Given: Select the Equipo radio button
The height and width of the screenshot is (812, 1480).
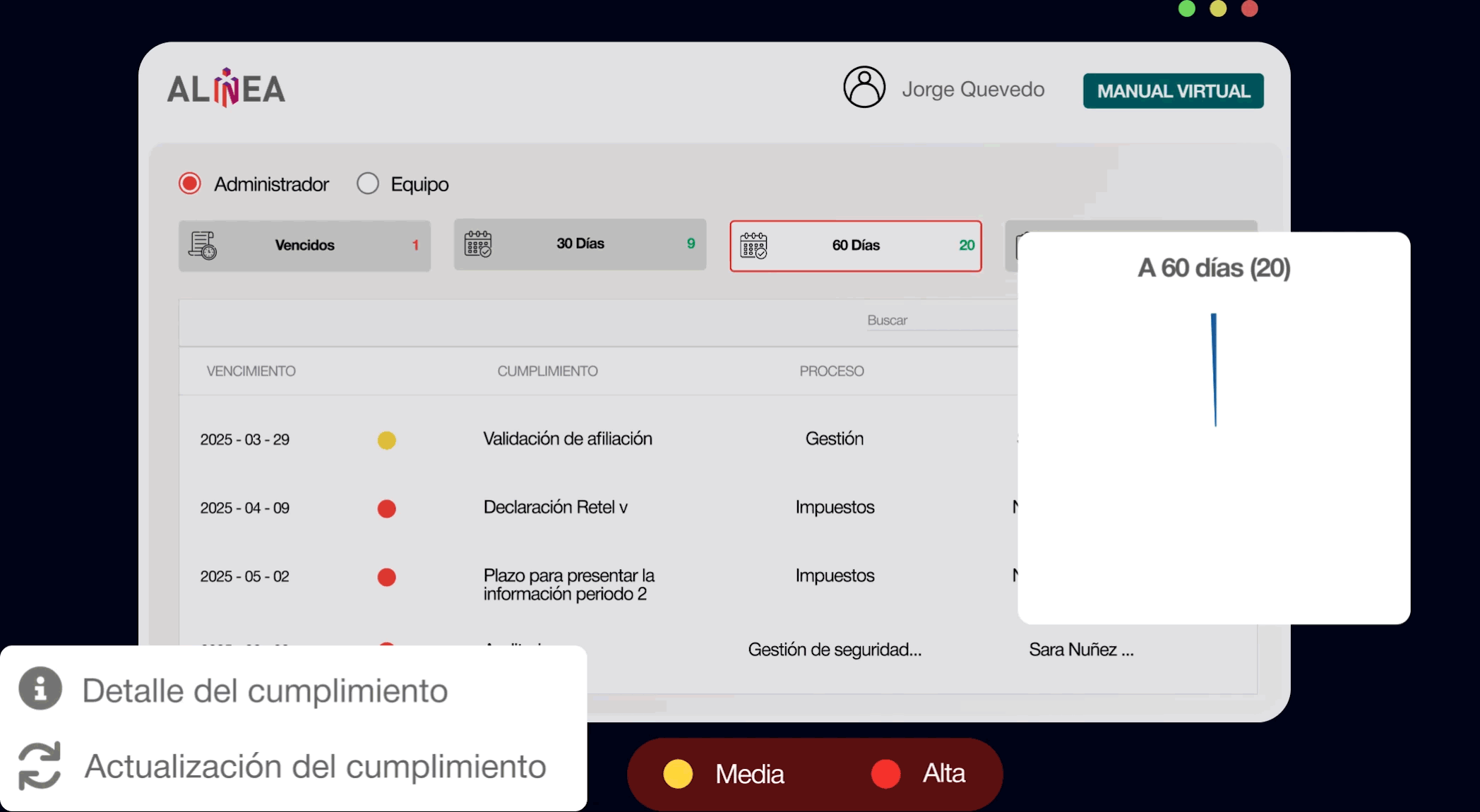Looking at the screenshot, I should pos(368,183).
